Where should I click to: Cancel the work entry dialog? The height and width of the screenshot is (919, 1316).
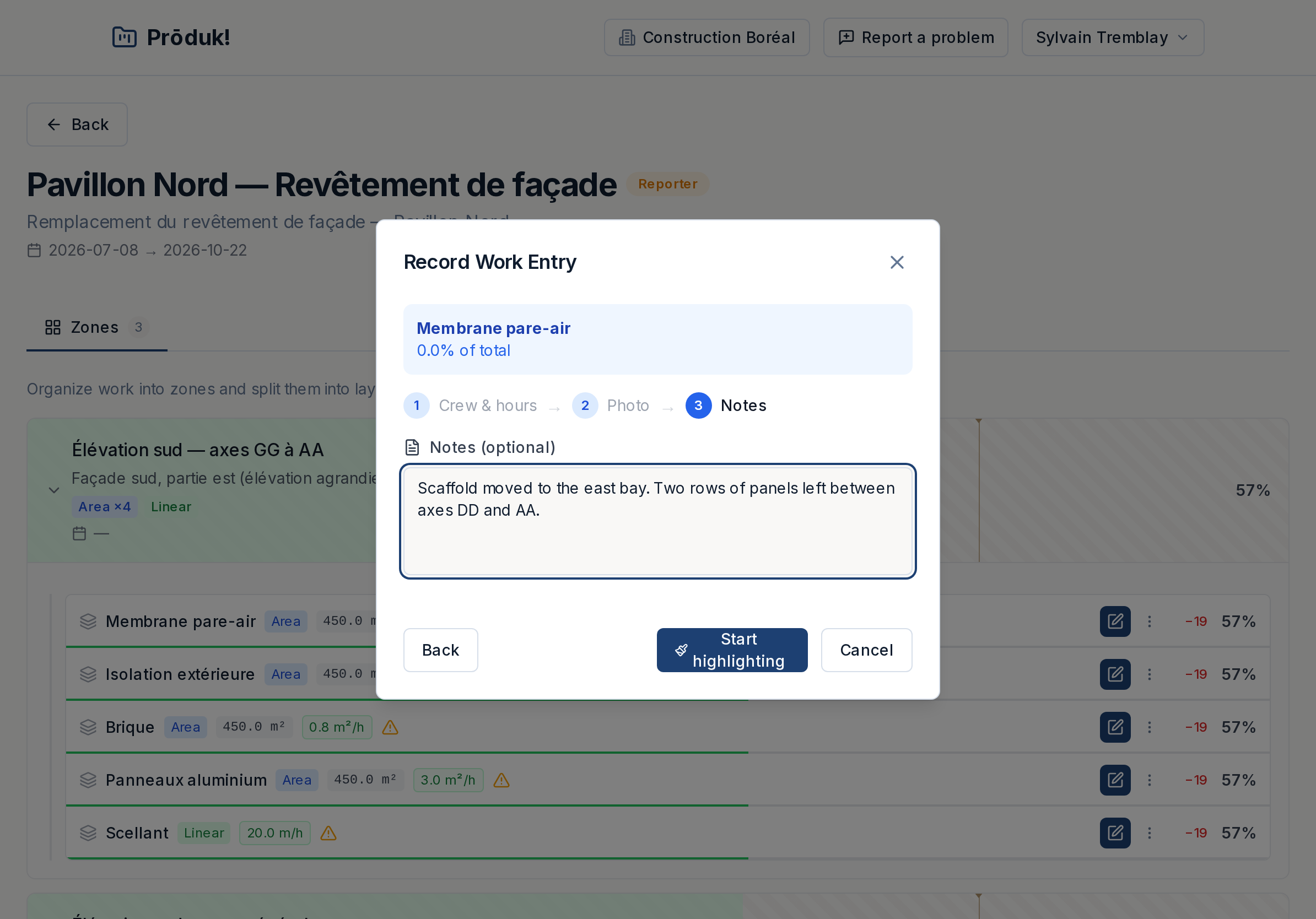tap(866, 650)
